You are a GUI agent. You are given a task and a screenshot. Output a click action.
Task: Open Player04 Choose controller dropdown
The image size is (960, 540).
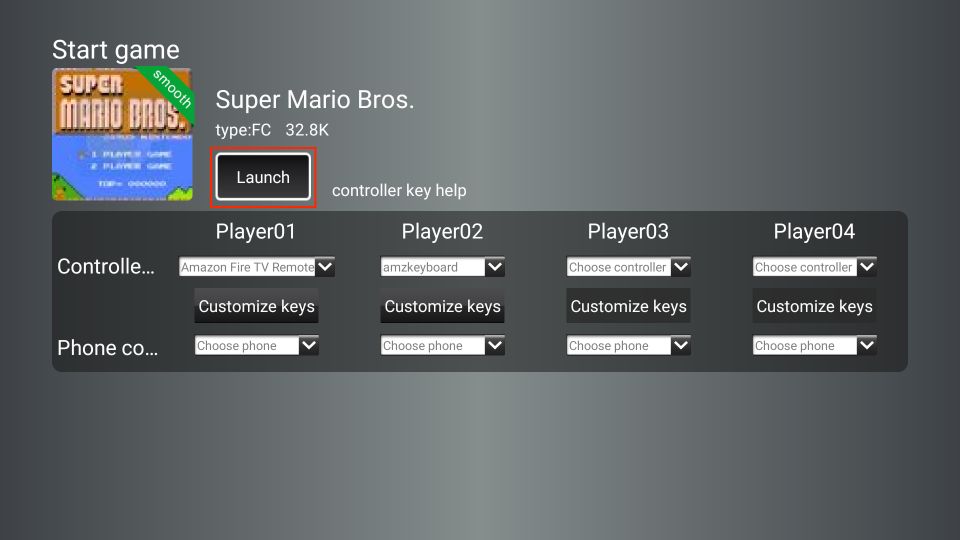(814, 267)
